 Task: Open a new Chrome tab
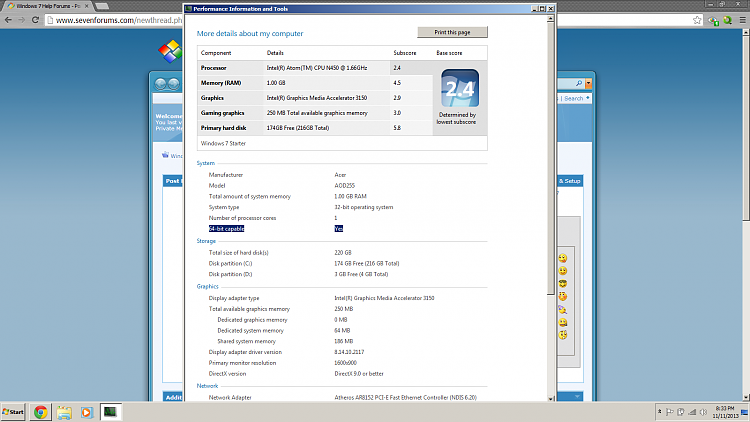coord(101,6)
